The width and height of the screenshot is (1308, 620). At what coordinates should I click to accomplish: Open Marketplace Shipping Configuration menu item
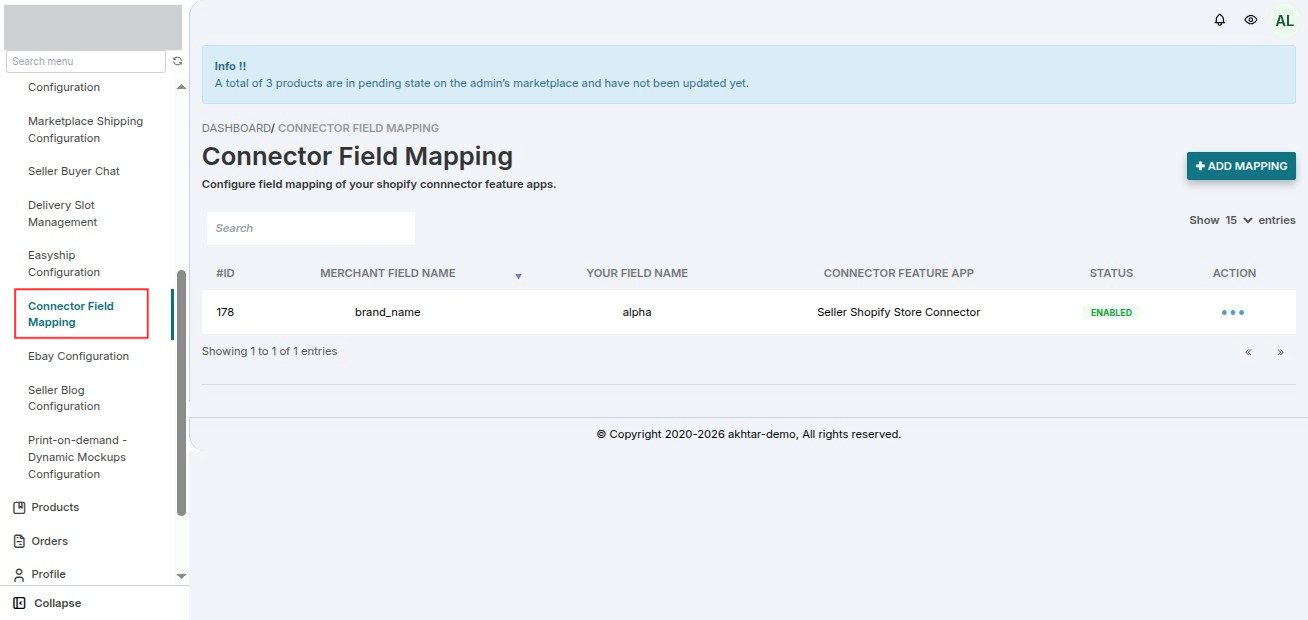[x=85, y=130]
